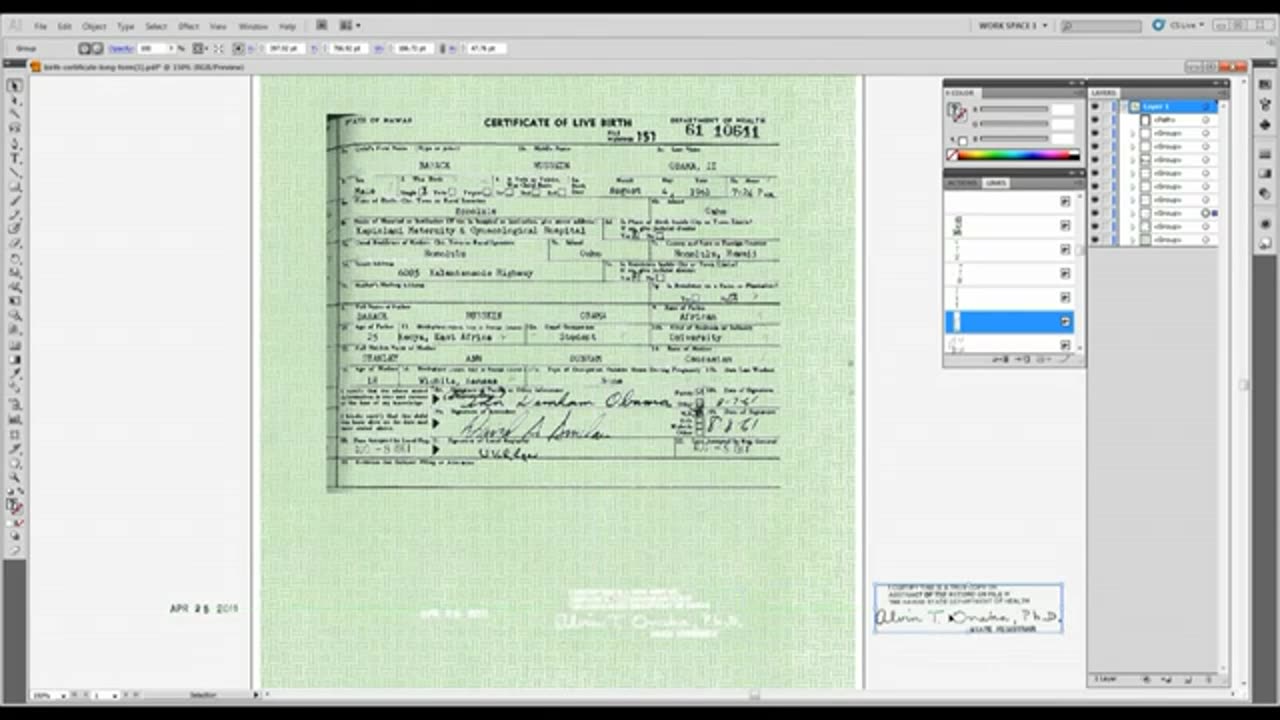Select the Pen tool
This screenshot has width=1280, height=720.
pyautogui.click(x=15, y=143)
